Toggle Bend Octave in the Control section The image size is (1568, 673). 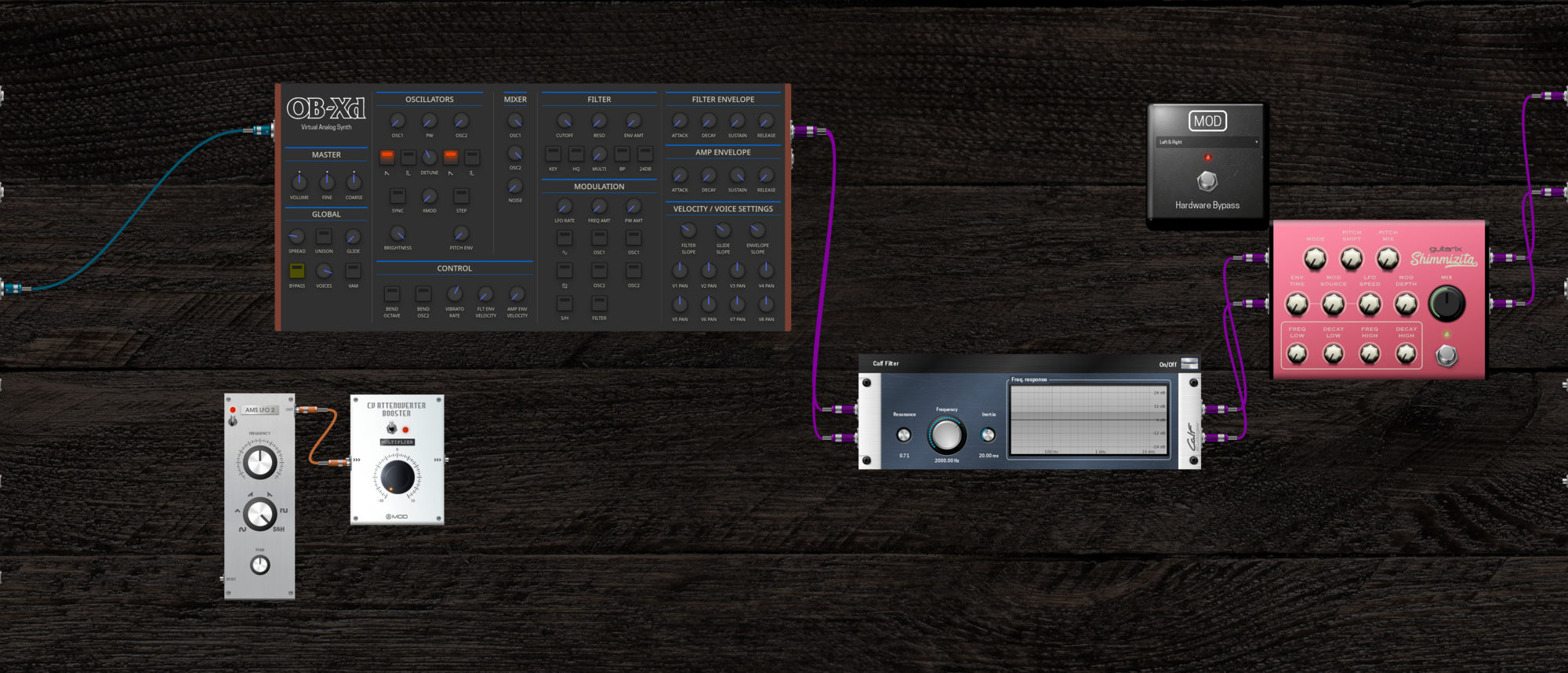[x=392, y=294]
